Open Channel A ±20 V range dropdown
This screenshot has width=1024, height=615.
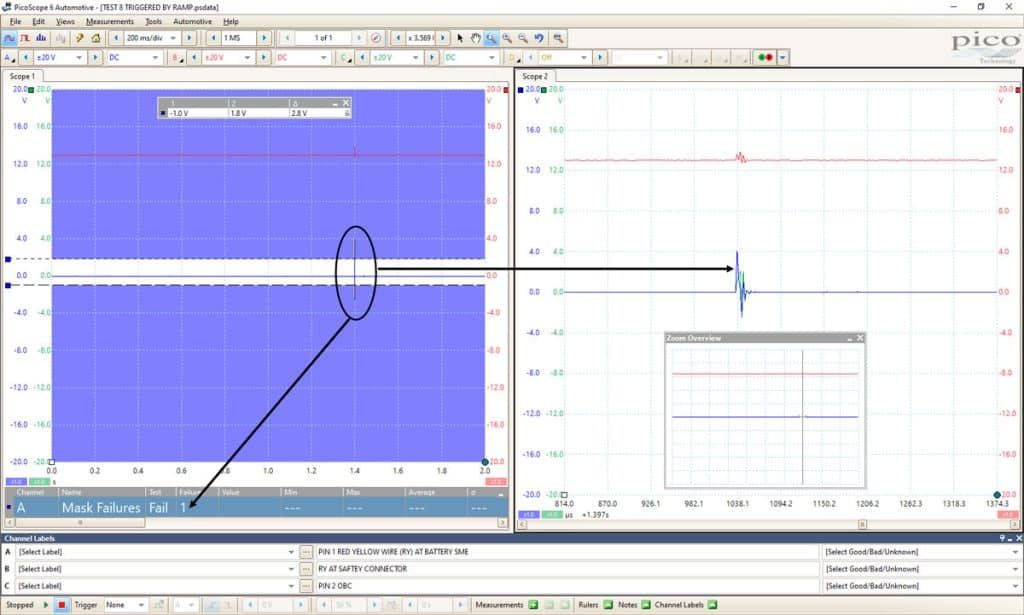[x=79, y=57]
